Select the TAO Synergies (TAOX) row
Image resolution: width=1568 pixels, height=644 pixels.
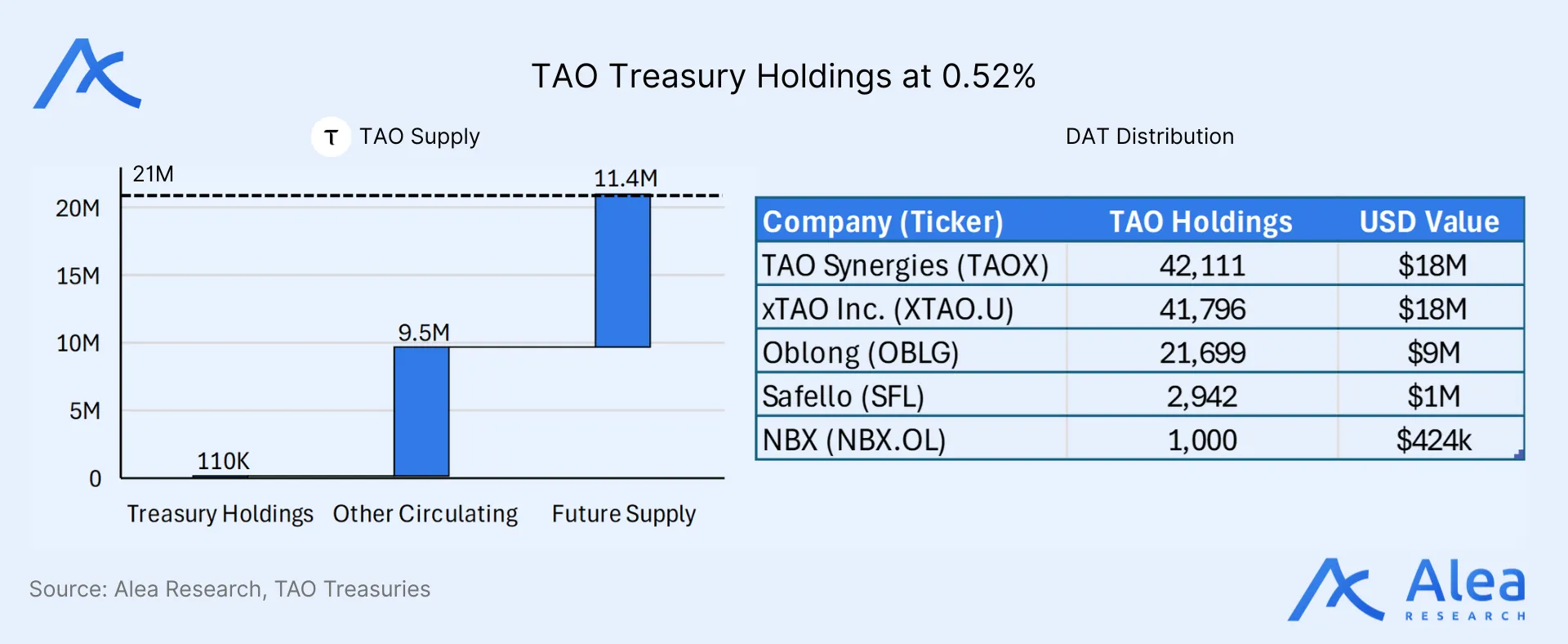(x=905, y=266)
